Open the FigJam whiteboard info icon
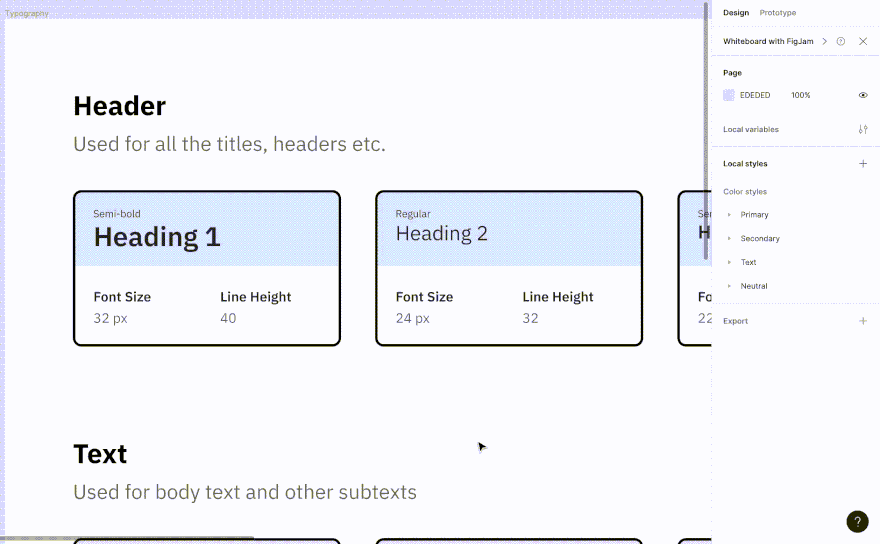The height and width of the screenshot is (544, 880). [841, 41]
